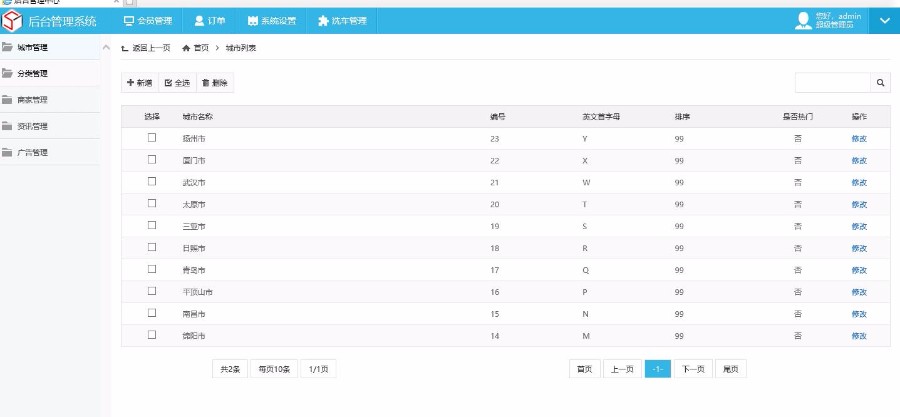This screenshot has height=417, width=900.
Task: Tick the checkbox for 三亚市
Action: pyautogui.click(x=152, y=225)
